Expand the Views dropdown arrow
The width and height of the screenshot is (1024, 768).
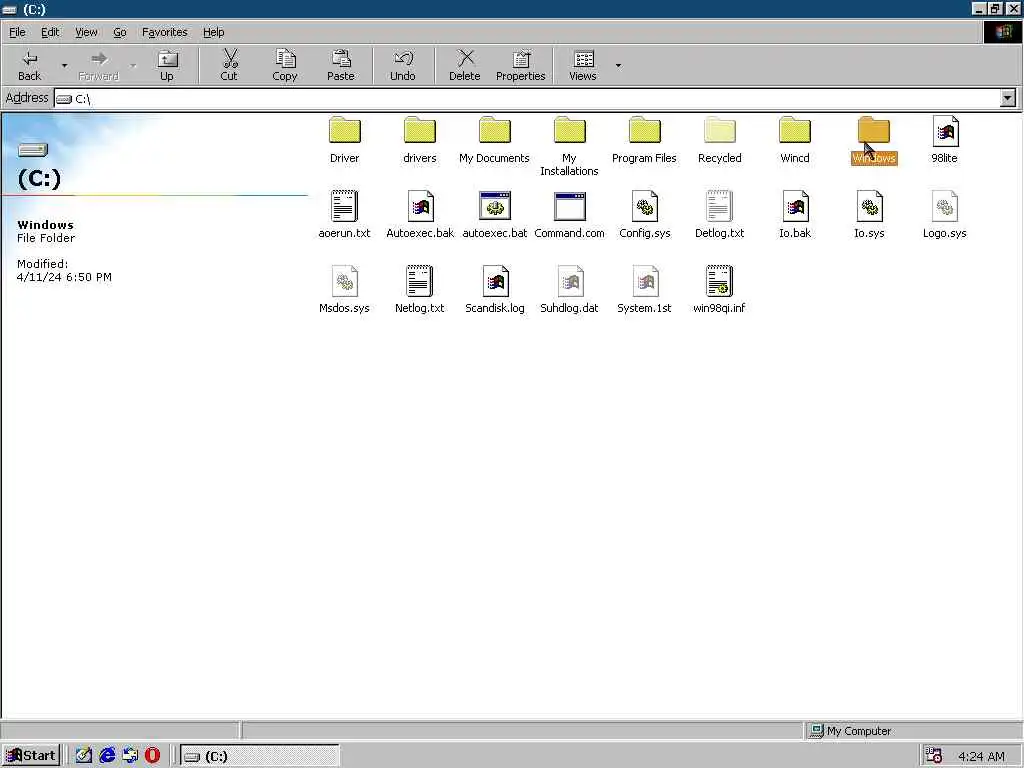pos(618,65)
